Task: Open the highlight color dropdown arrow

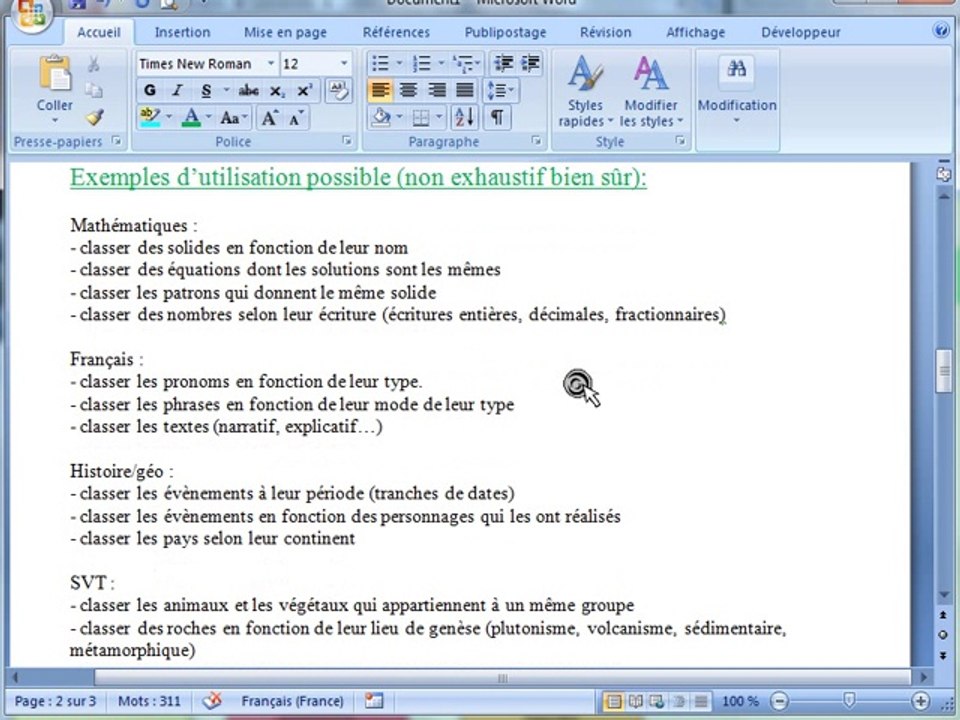Action: click(169, 117)
